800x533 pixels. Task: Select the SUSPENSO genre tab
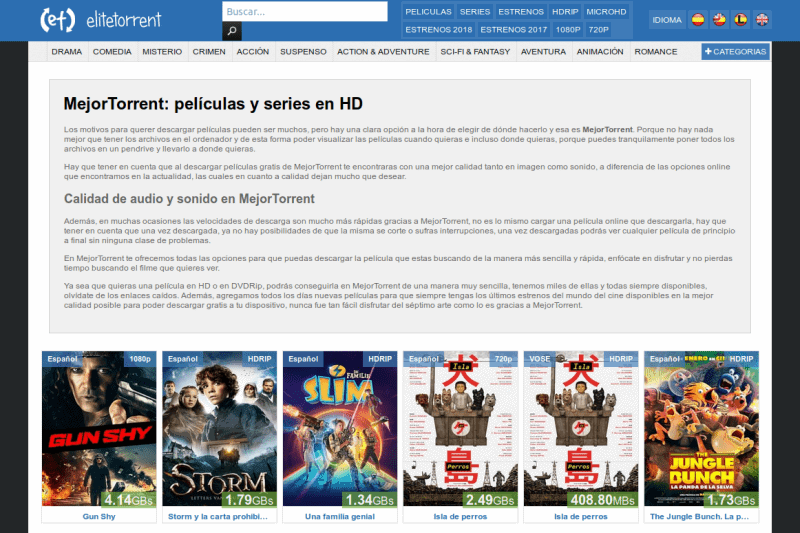304,52
